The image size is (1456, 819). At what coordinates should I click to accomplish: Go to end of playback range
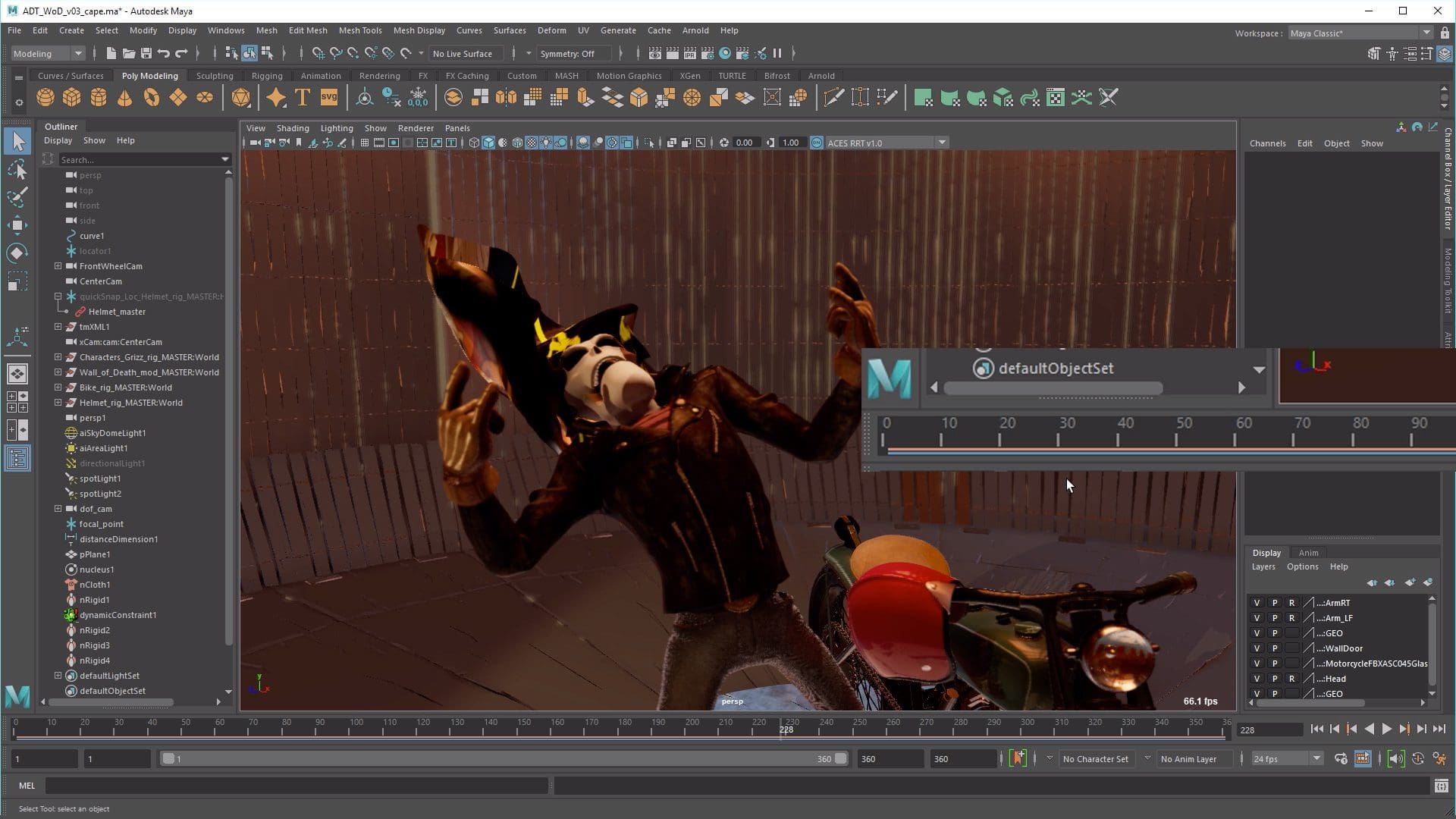(1439, 730)
